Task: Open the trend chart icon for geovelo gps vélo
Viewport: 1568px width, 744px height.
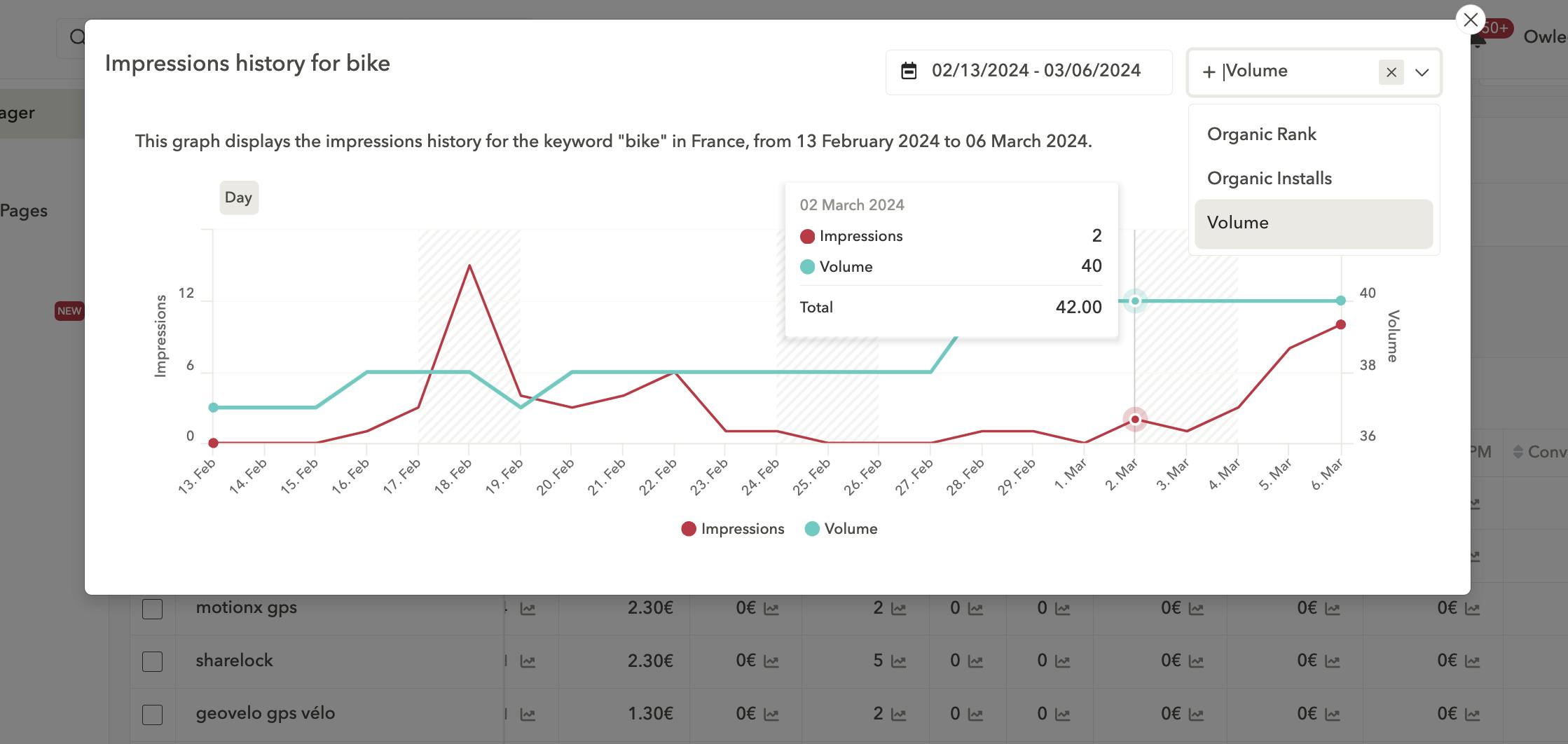Action: point(528,715)
